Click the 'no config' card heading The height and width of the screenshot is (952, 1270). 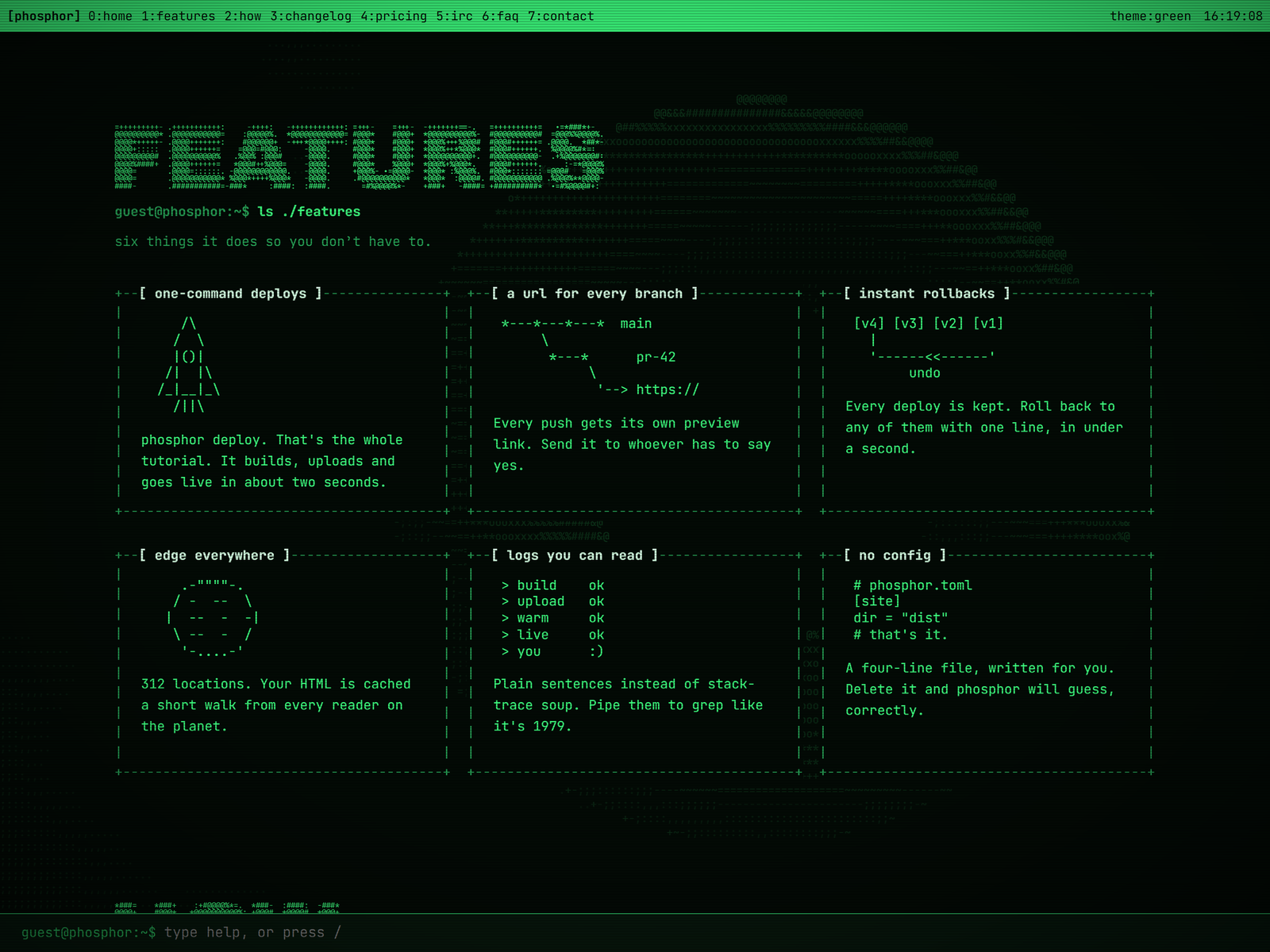tap(895, 555)
